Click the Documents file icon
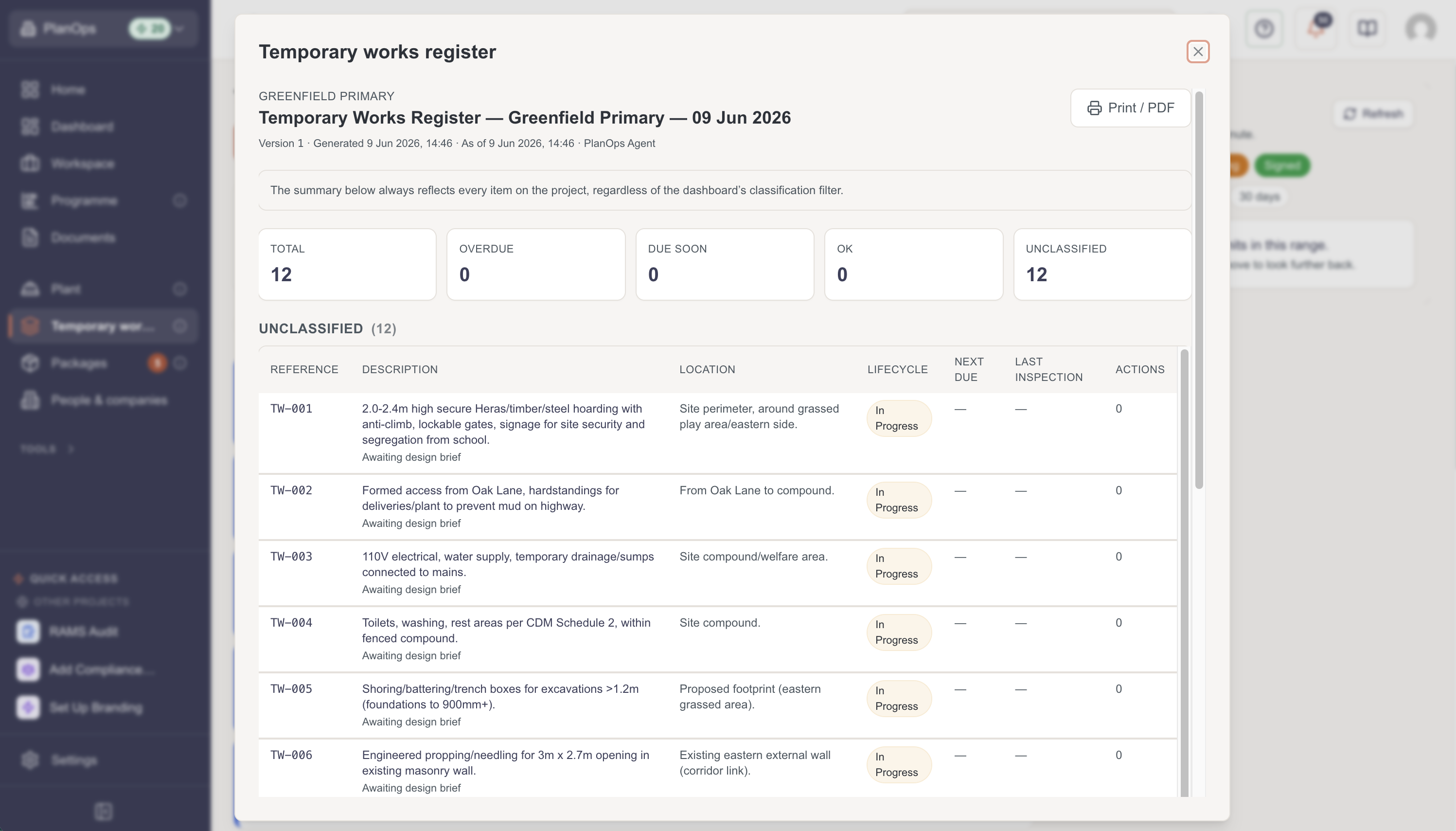Viewport: 1456px width, 831px height. pyautogui.click(x=30, y=237)
